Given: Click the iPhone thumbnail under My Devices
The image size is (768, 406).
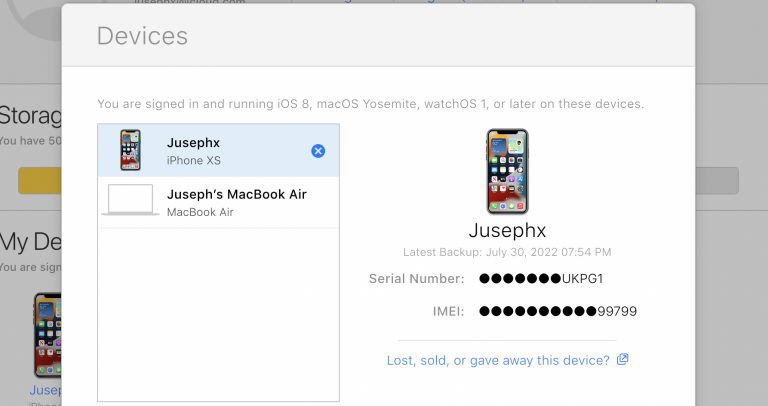Looking at the screenshot, I should [x=46, y=335].
